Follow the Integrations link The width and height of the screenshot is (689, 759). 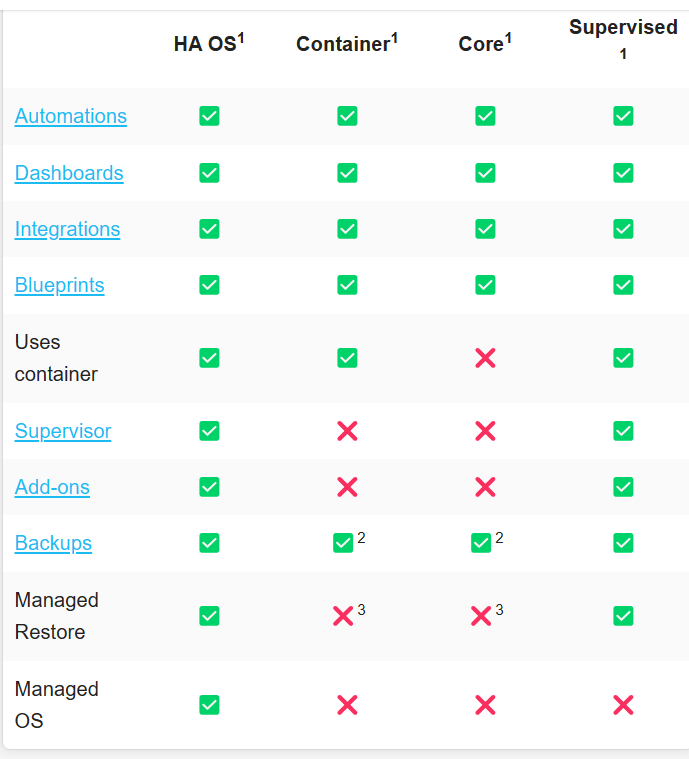pos(67,229)
